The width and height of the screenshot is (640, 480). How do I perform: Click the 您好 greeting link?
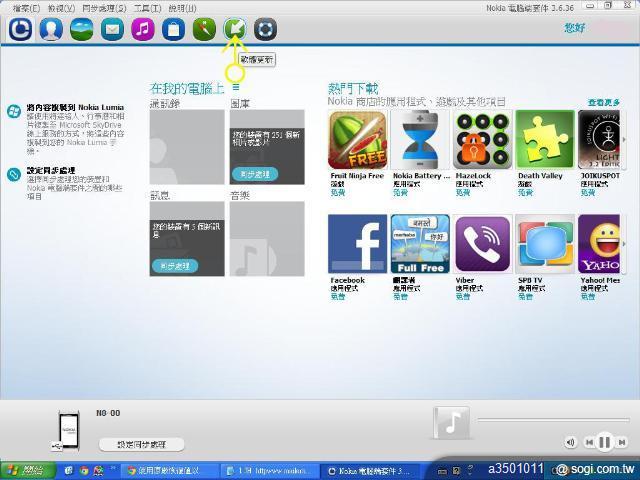pyautogui.click(x=575, y=28)
